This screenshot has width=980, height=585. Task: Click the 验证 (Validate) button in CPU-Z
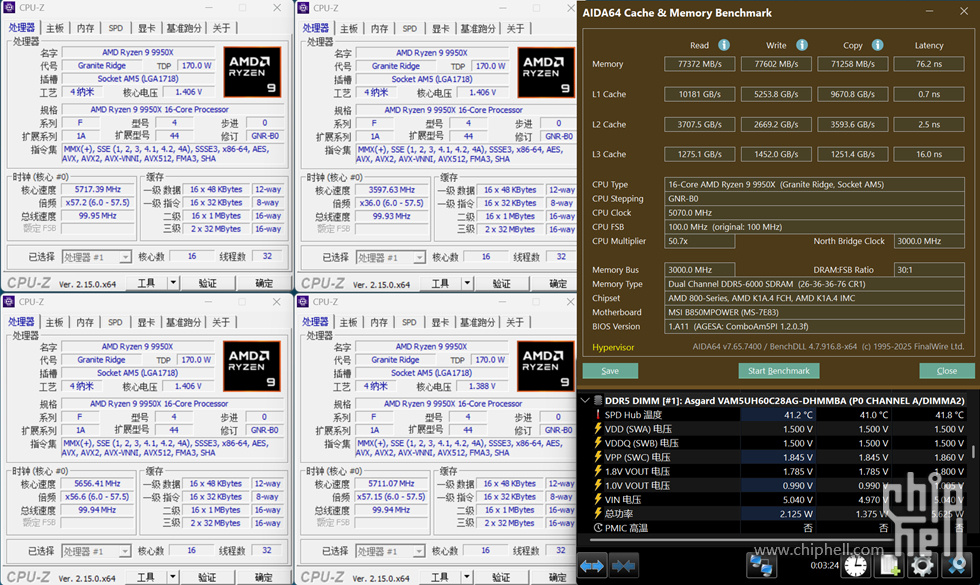point(209,283)
